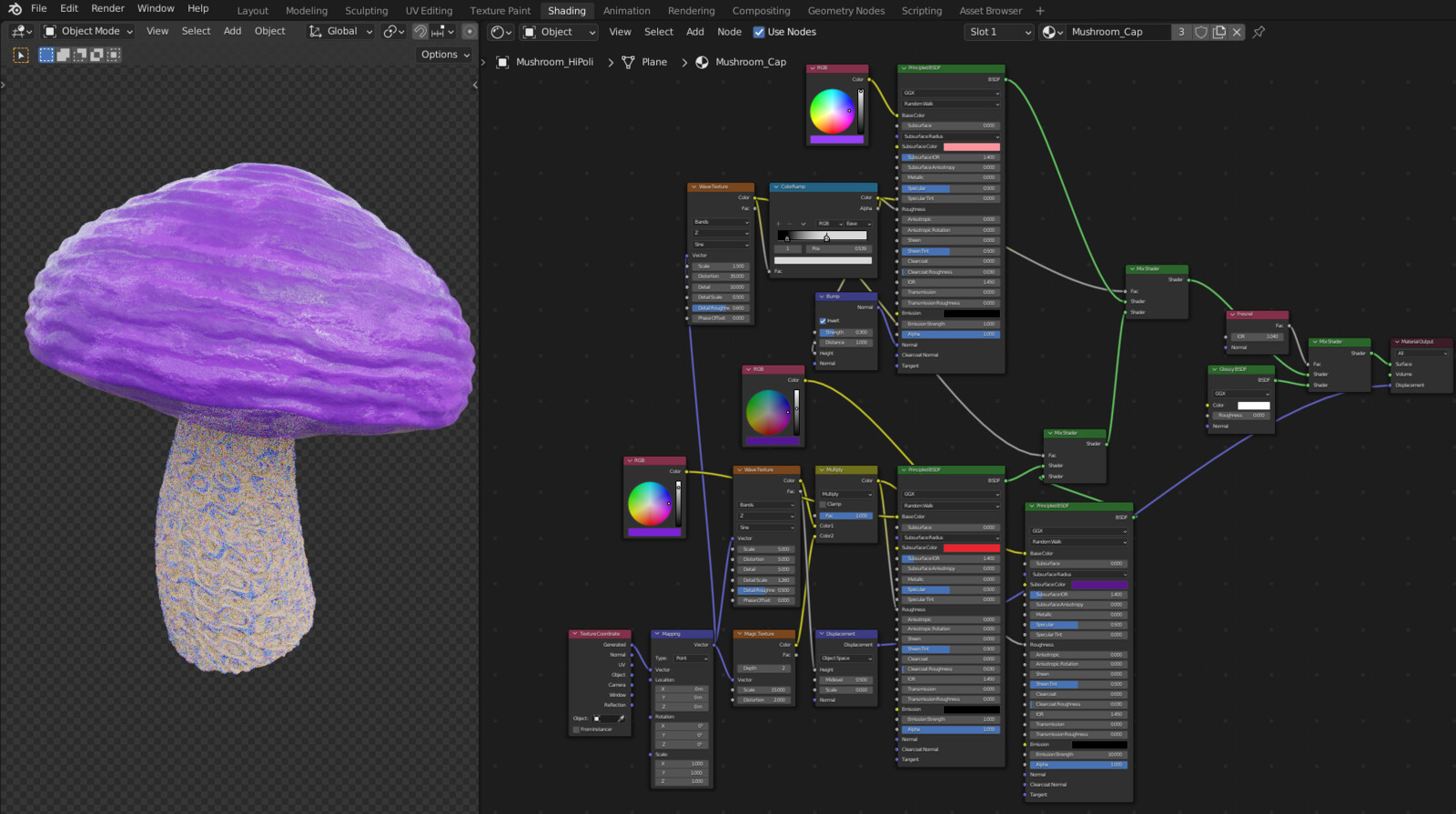Choose the intersect selection mode icon
The height and width of the screenshot is (814, 1456).
point(114,55)
